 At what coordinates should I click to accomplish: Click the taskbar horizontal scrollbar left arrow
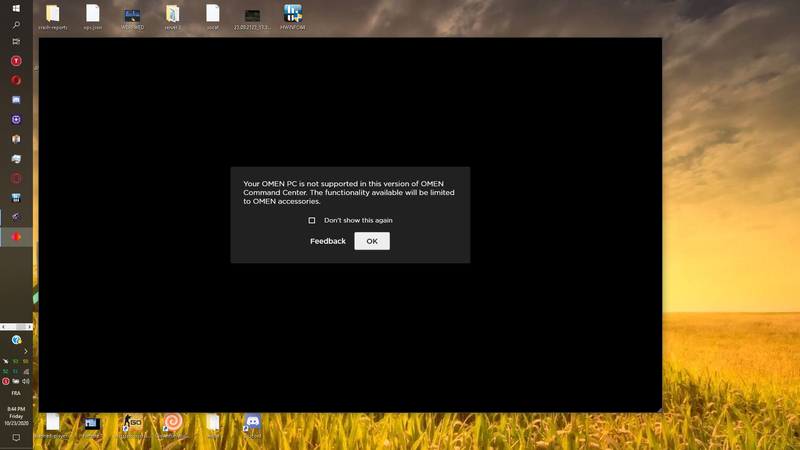tap(3, 327)
